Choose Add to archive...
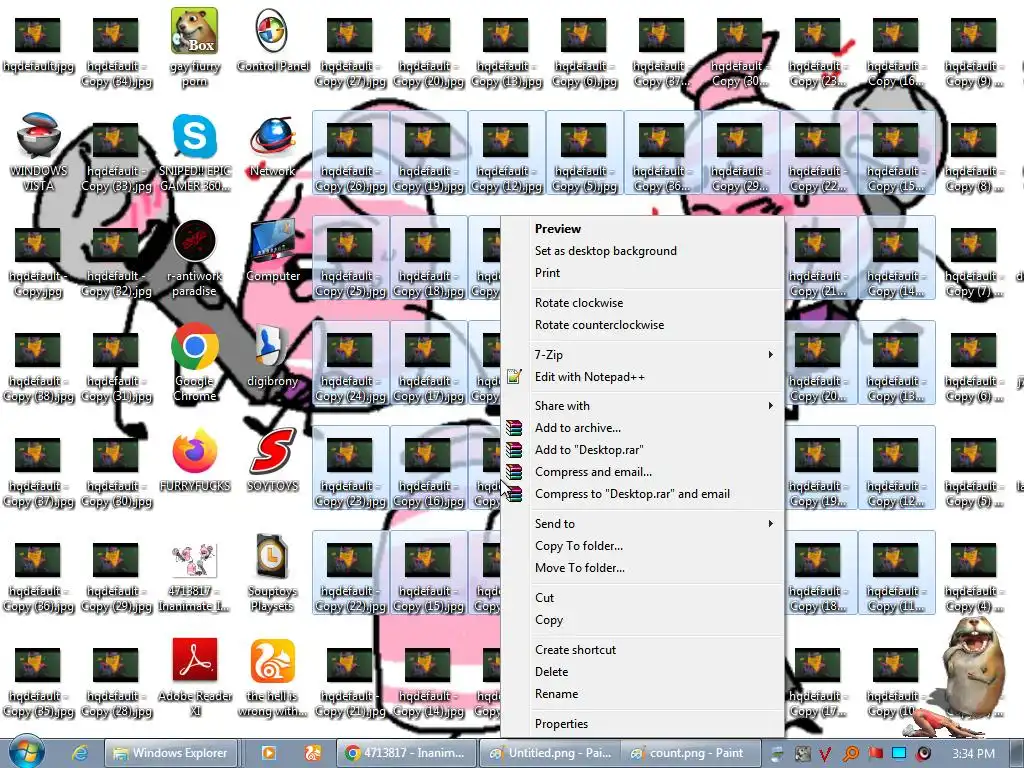The width and height of the screenshot is (1024, 768). pyautogui.click(x=643, y=428)
